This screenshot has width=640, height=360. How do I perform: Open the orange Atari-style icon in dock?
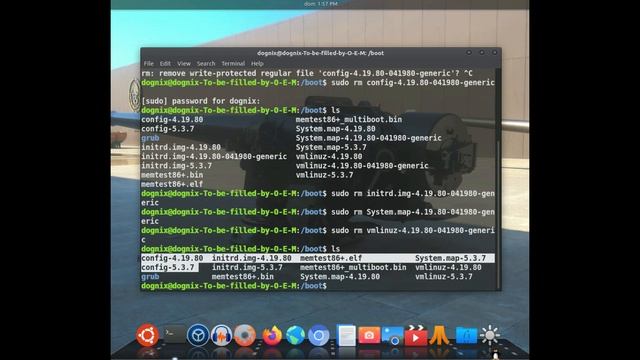click(439, 335)
